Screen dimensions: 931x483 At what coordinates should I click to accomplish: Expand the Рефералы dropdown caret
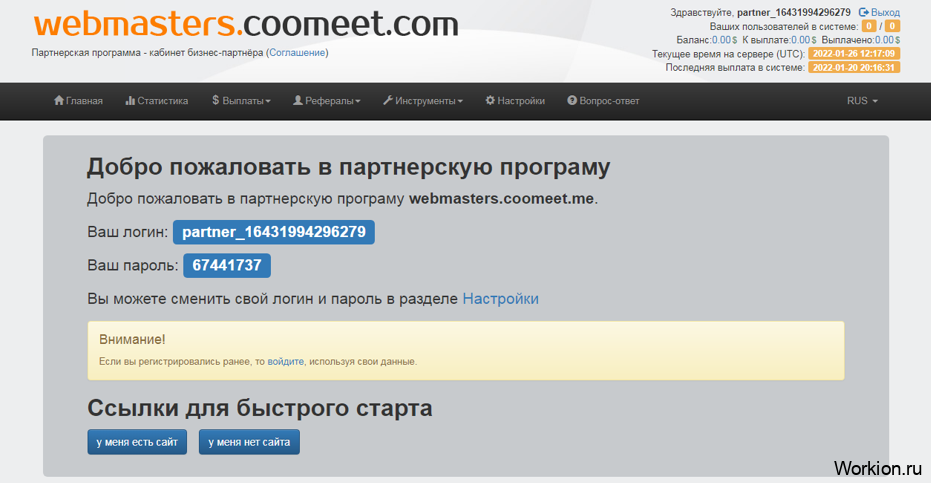pos(357,102)
